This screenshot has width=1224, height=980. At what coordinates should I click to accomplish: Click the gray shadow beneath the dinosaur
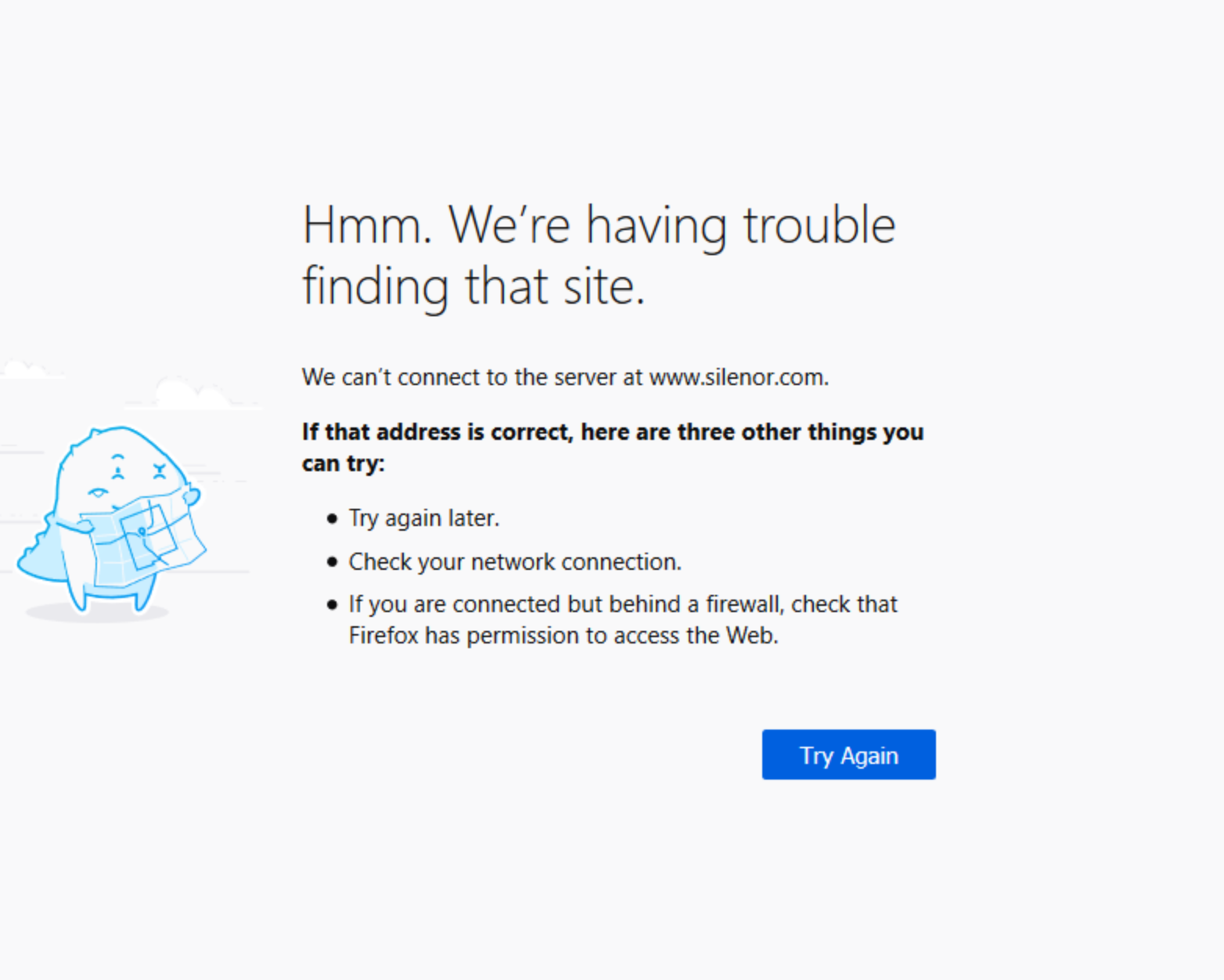point(96,613)
